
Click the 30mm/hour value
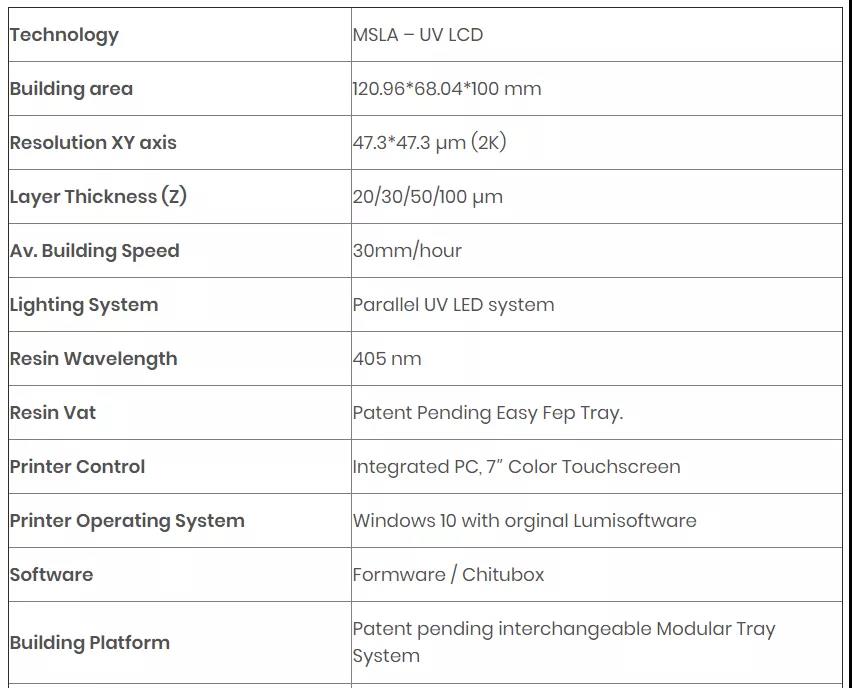(x=407, y=251)
